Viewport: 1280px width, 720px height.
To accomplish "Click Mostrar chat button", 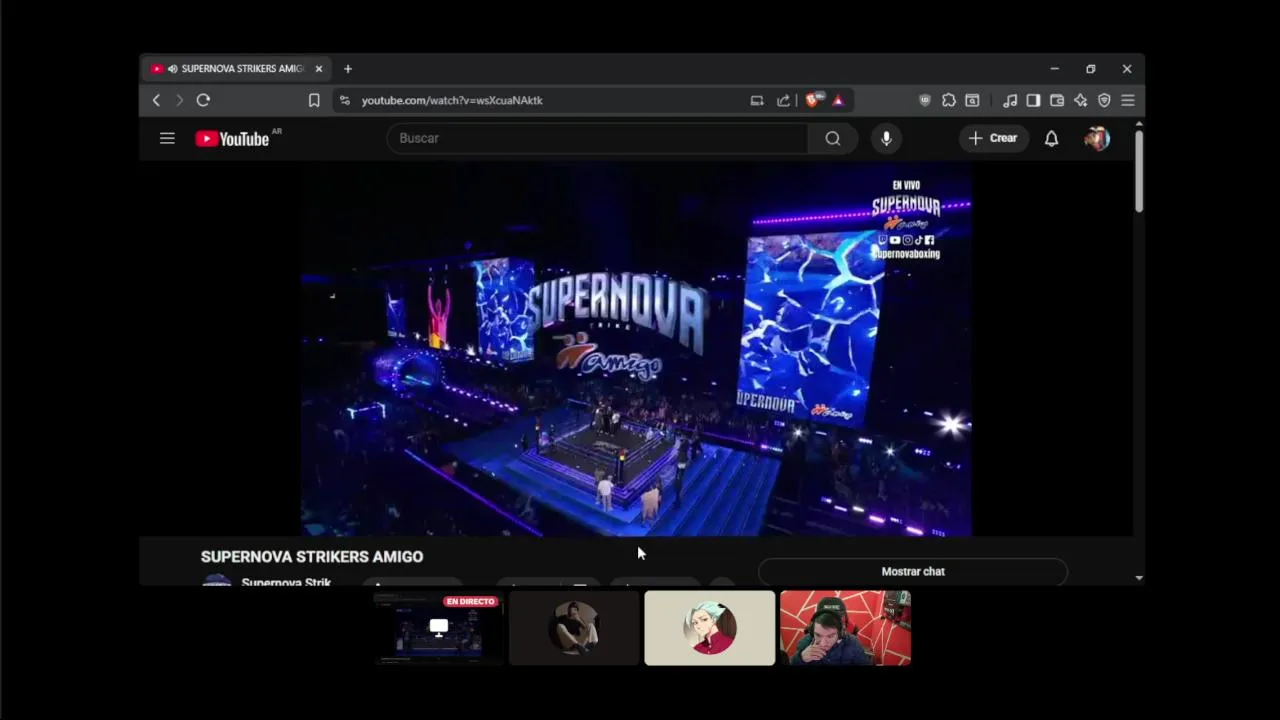I will click(913, 571).
